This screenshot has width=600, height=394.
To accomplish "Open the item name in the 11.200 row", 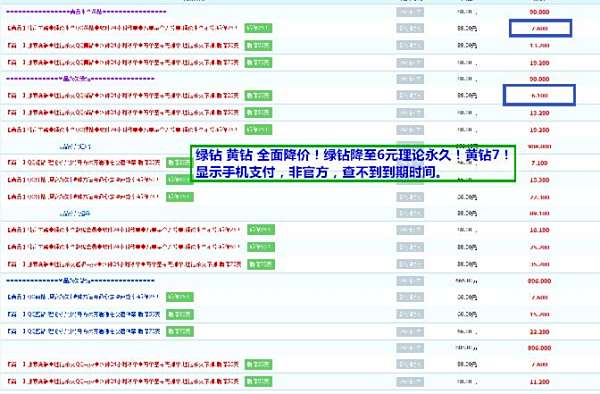I will coord(123,381).
